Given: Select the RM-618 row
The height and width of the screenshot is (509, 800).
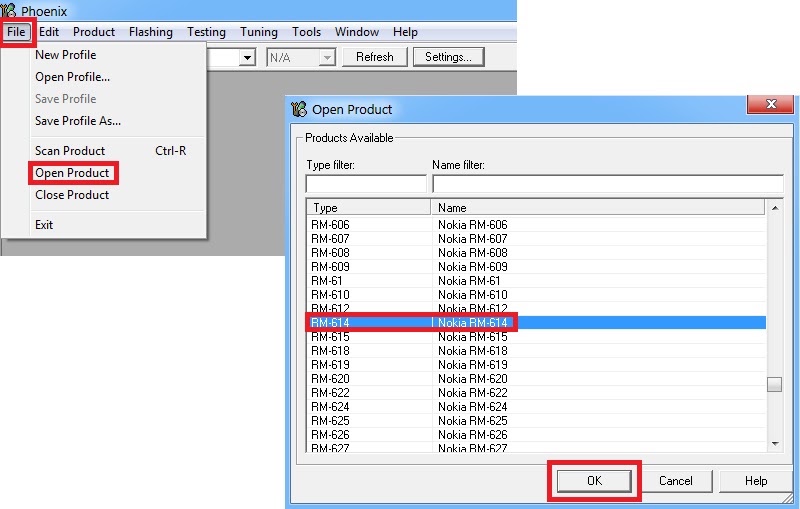Looking at the screenshot, I should 536,351.
